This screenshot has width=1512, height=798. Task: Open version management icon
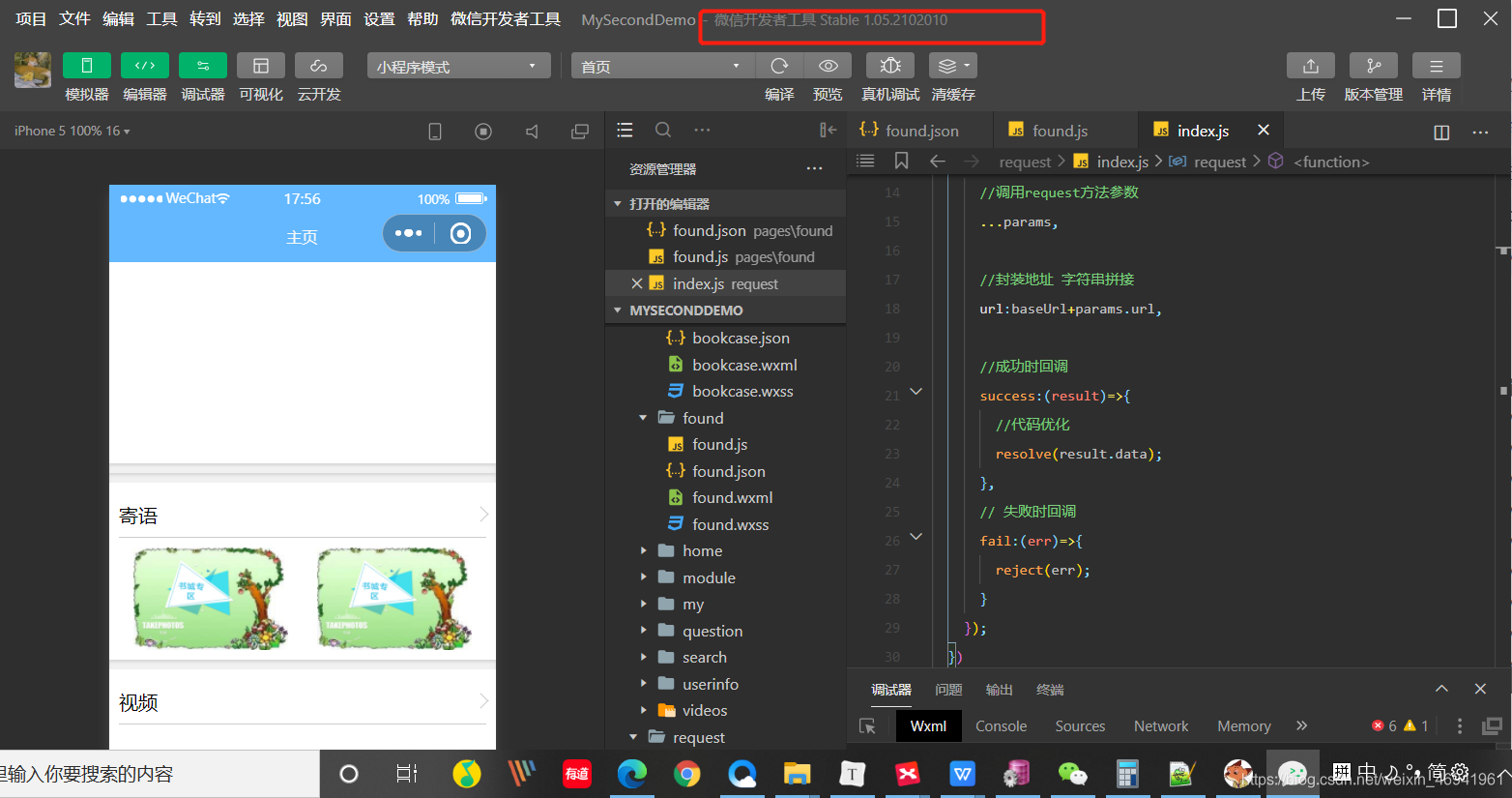[1374, 66]
